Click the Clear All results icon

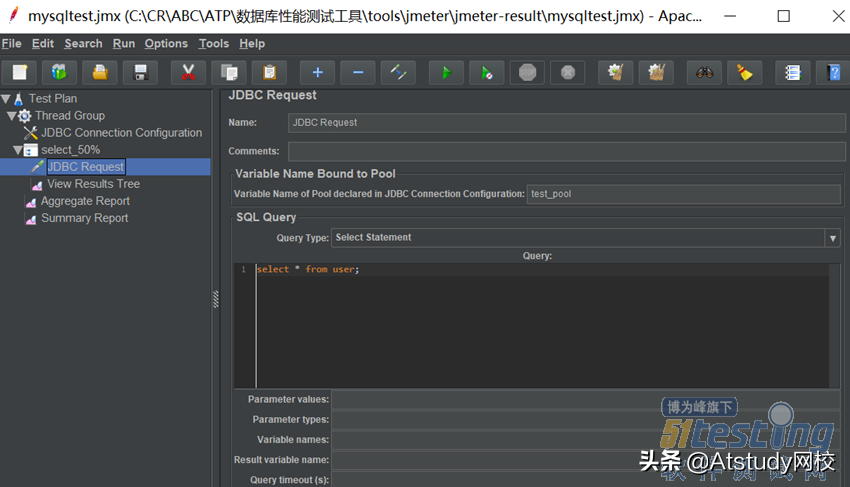pyautogui.click(x=656, y=72)
